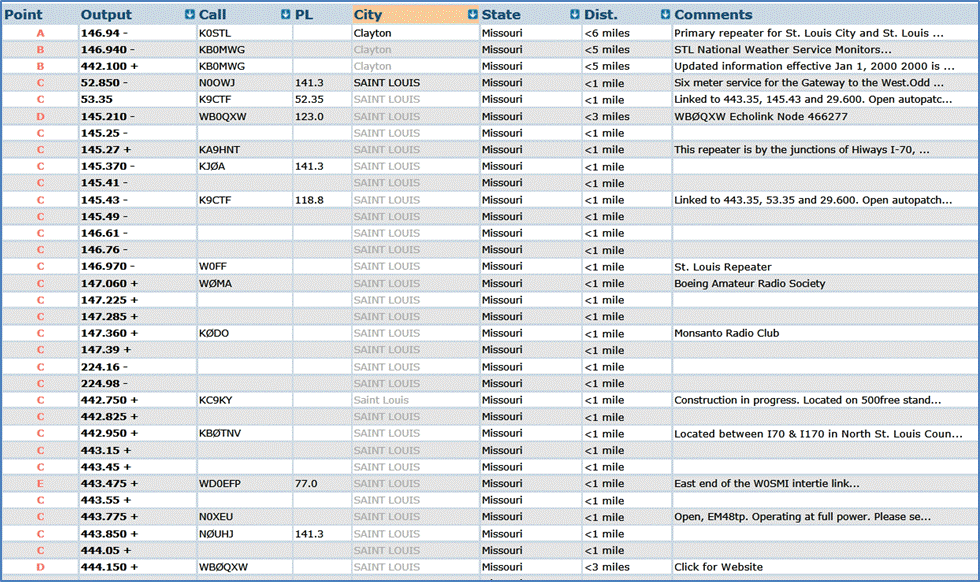Click the sort arrow icon in the Output column header
Image resolution: width=980 pixels, height=582 pixels.
[x=190, y=14]
